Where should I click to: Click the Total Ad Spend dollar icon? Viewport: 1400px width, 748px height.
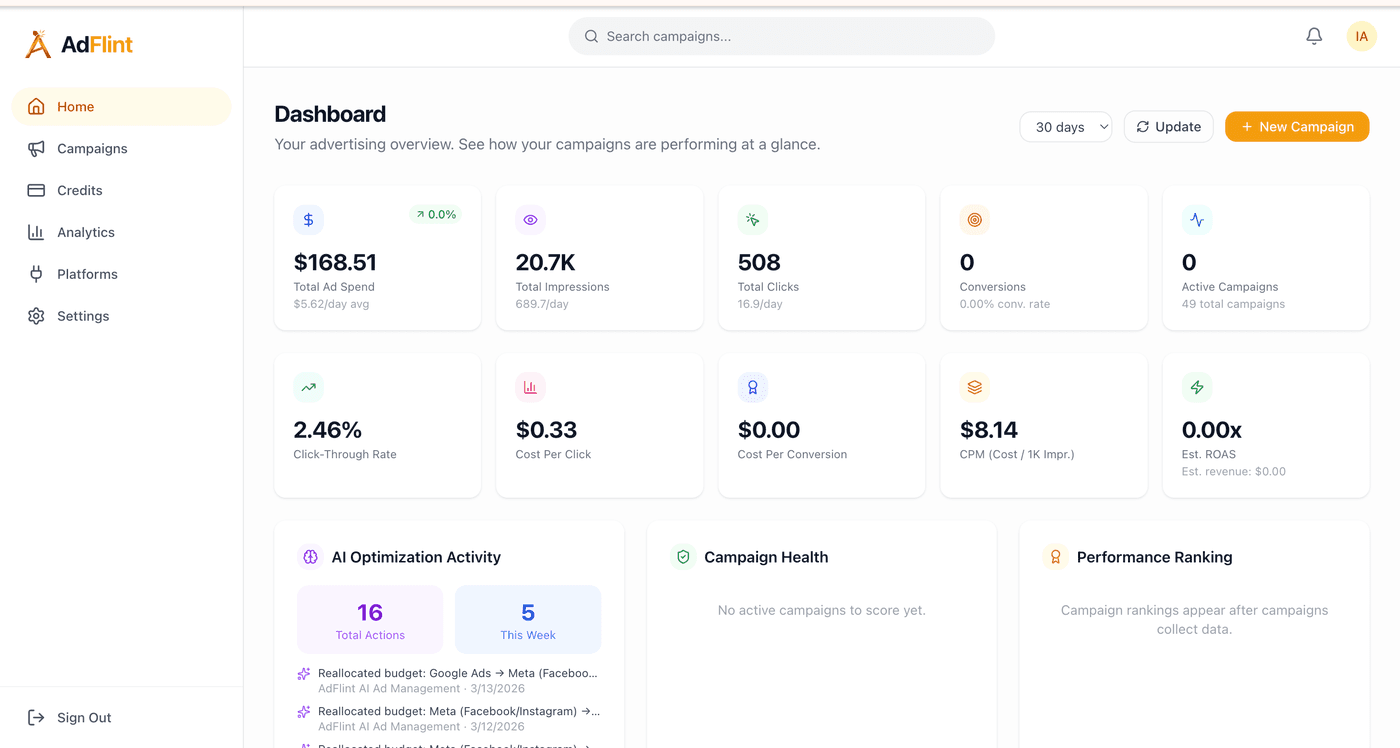[308, 219]
